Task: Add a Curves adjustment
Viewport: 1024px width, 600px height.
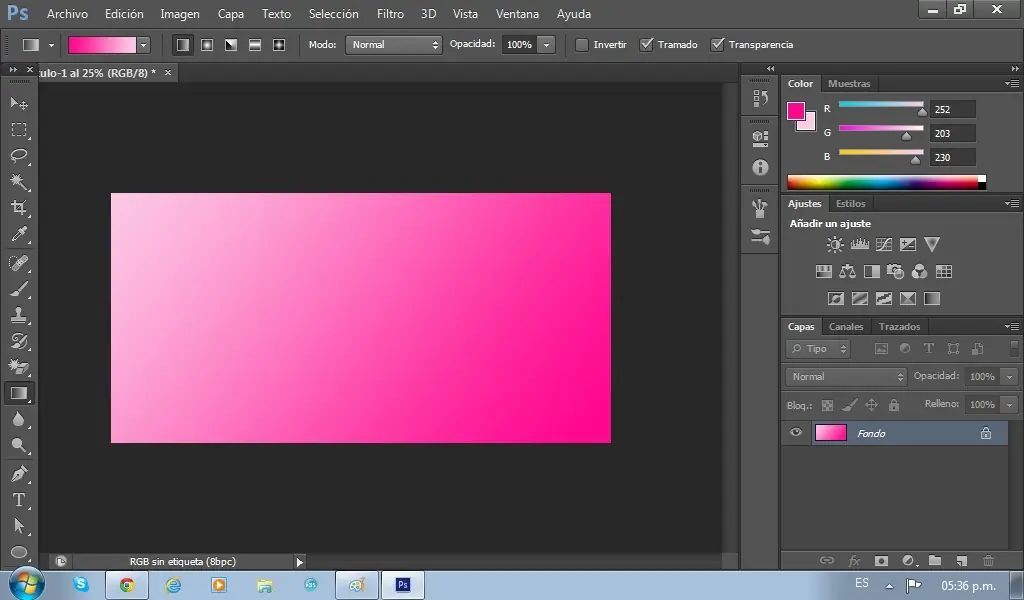Action: pyautogui.click(x=884, y=245)
